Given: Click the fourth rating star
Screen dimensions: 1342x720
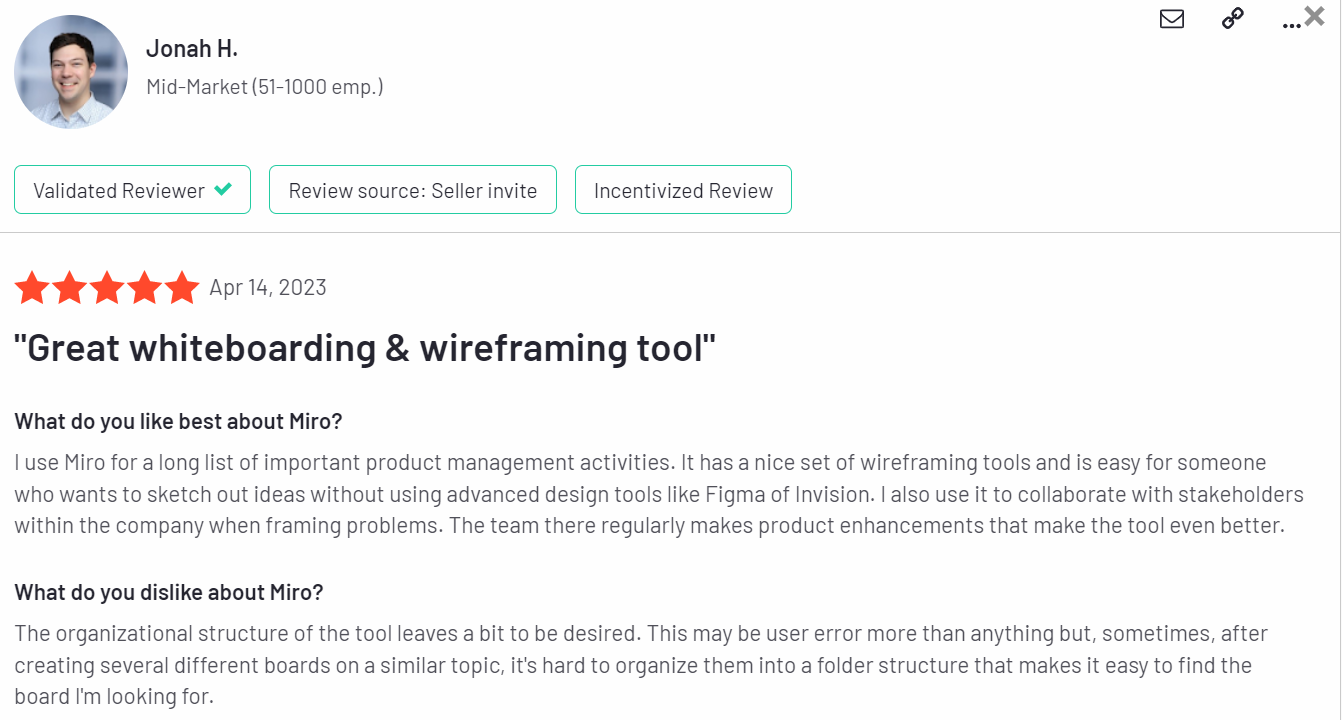Looking at the screenshot, I should click(145, 288).
